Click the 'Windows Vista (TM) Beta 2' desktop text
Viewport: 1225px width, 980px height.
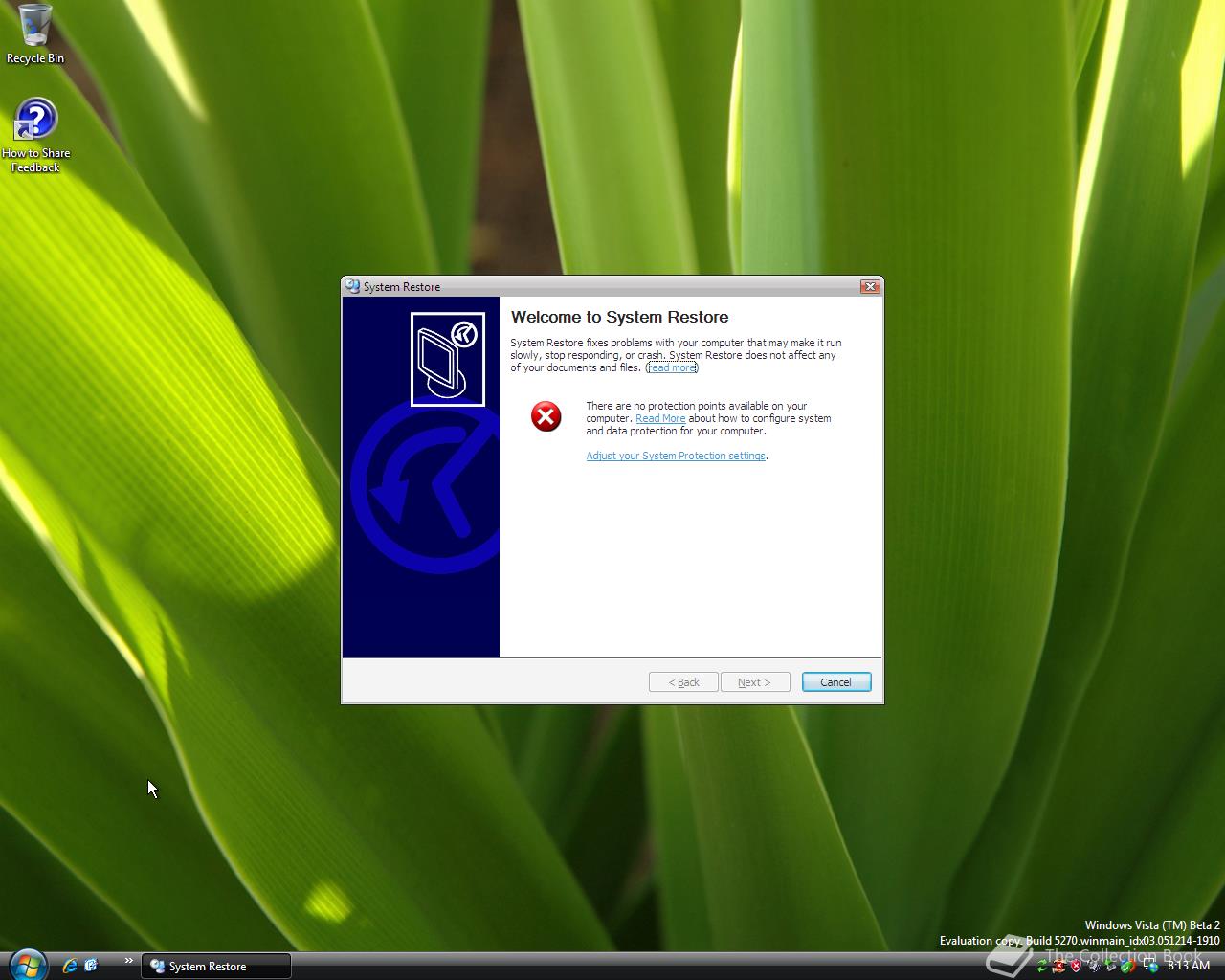click(x=1152, y=925)
